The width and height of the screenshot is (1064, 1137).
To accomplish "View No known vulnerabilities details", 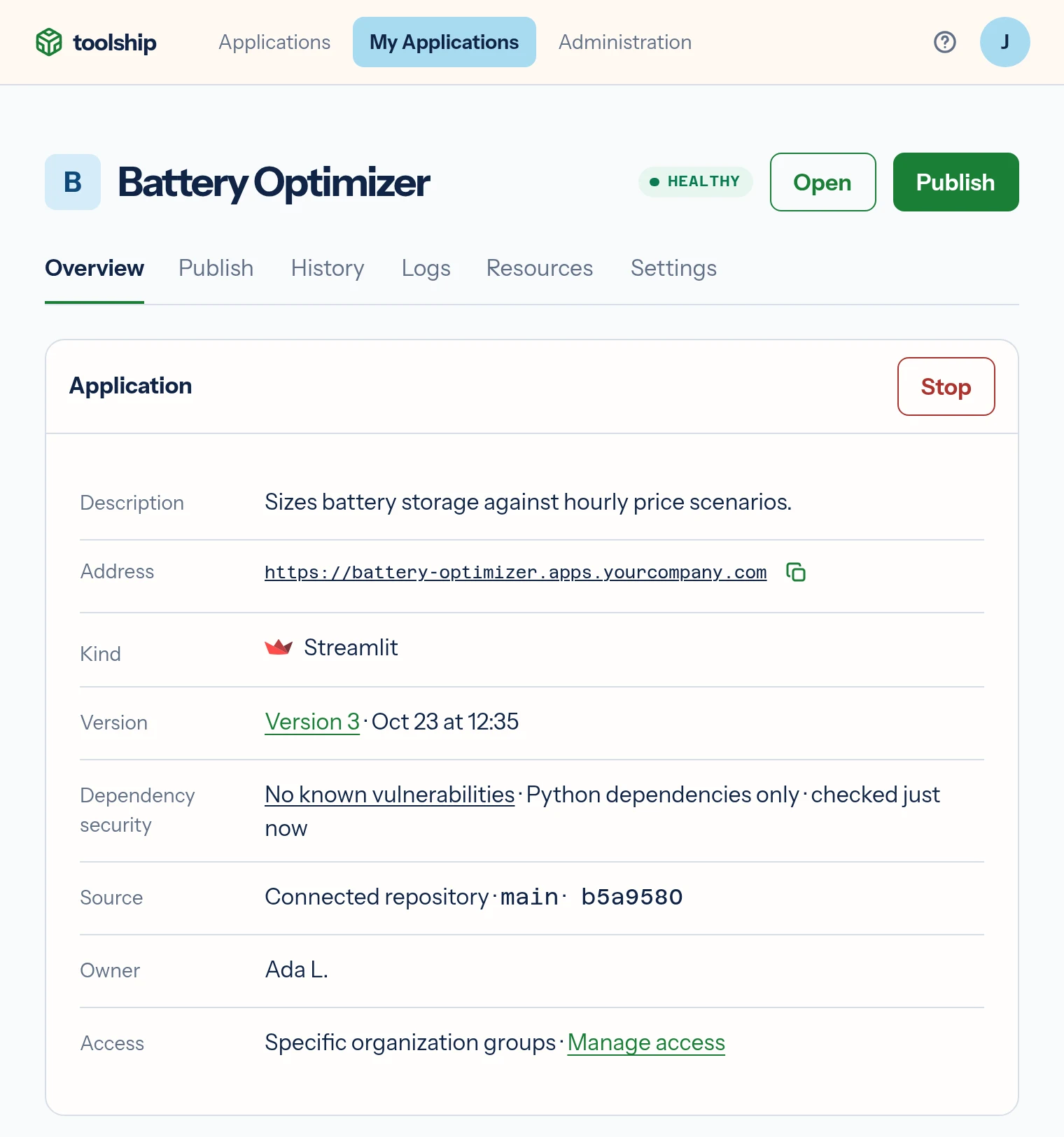I will pyautogui.click(x=390, y=795).
